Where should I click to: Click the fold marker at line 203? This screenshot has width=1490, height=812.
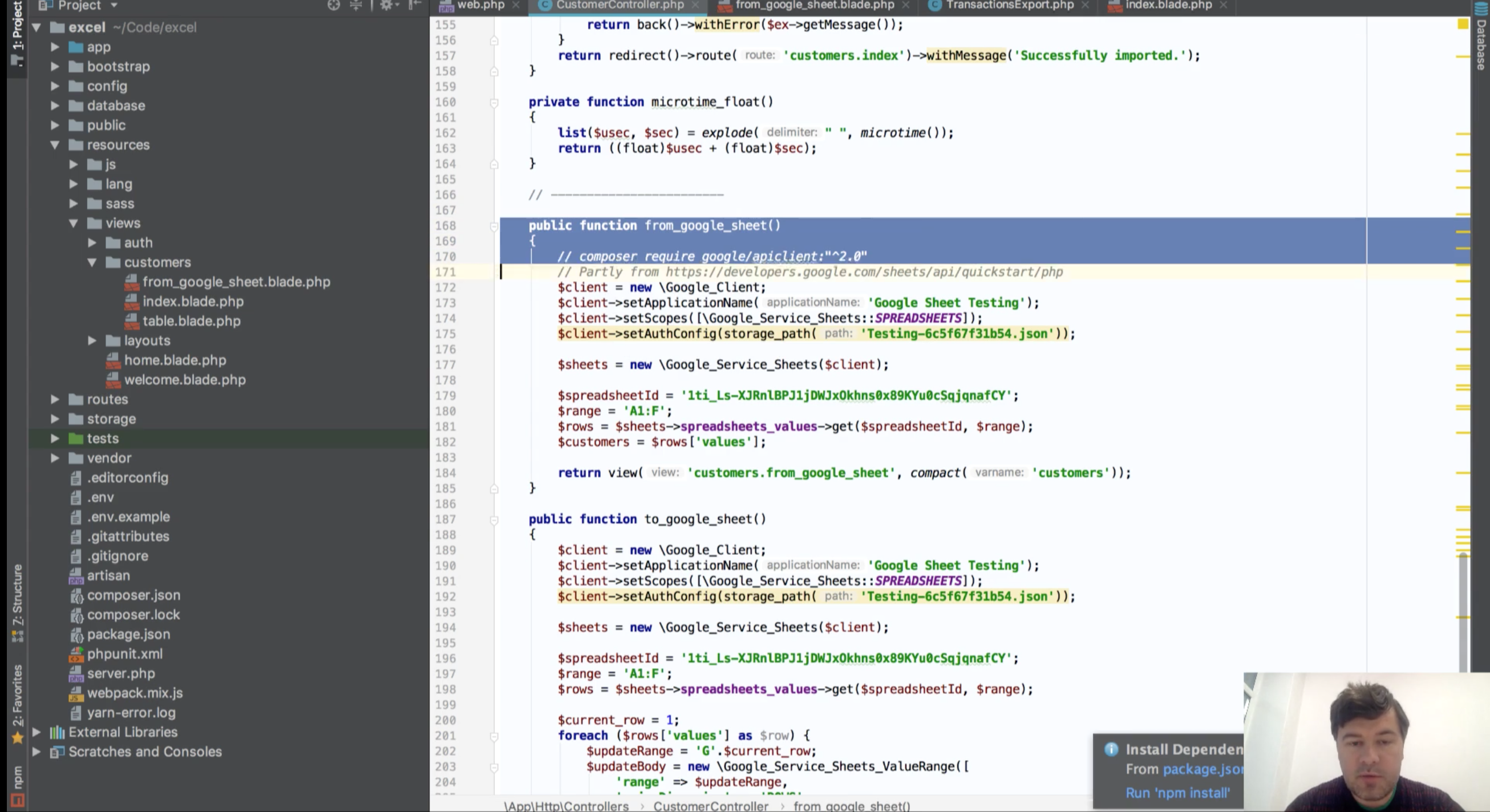(x=494, y=767)
